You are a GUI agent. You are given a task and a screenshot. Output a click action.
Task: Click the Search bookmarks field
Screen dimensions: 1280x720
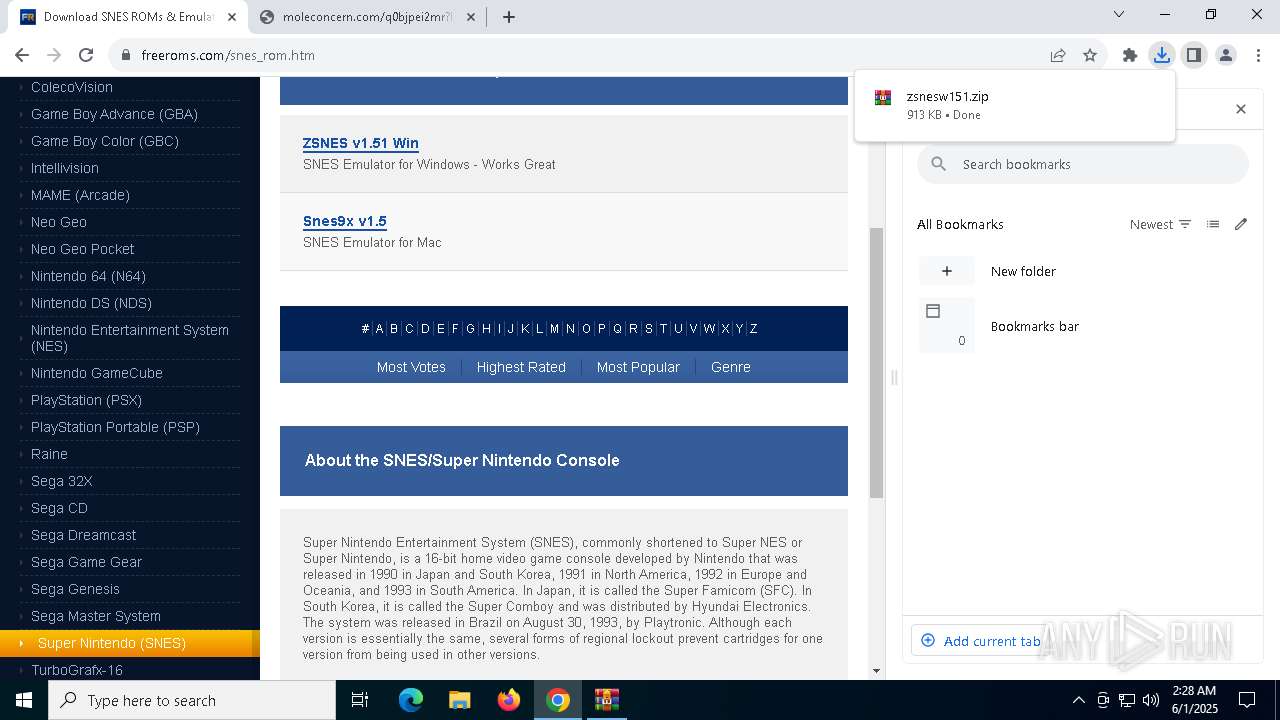(x=1083, y=164)
